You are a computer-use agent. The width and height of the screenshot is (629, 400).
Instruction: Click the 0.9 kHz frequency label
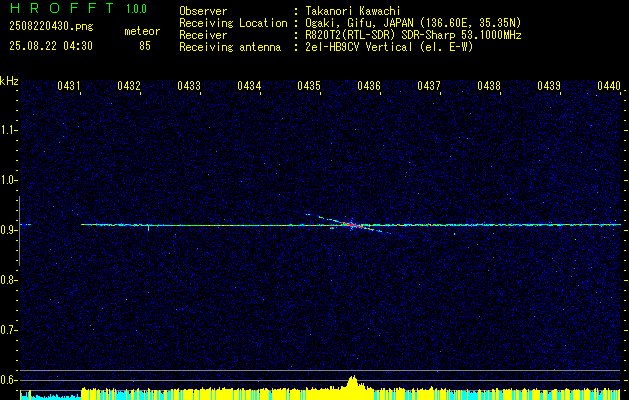(9, 230)
